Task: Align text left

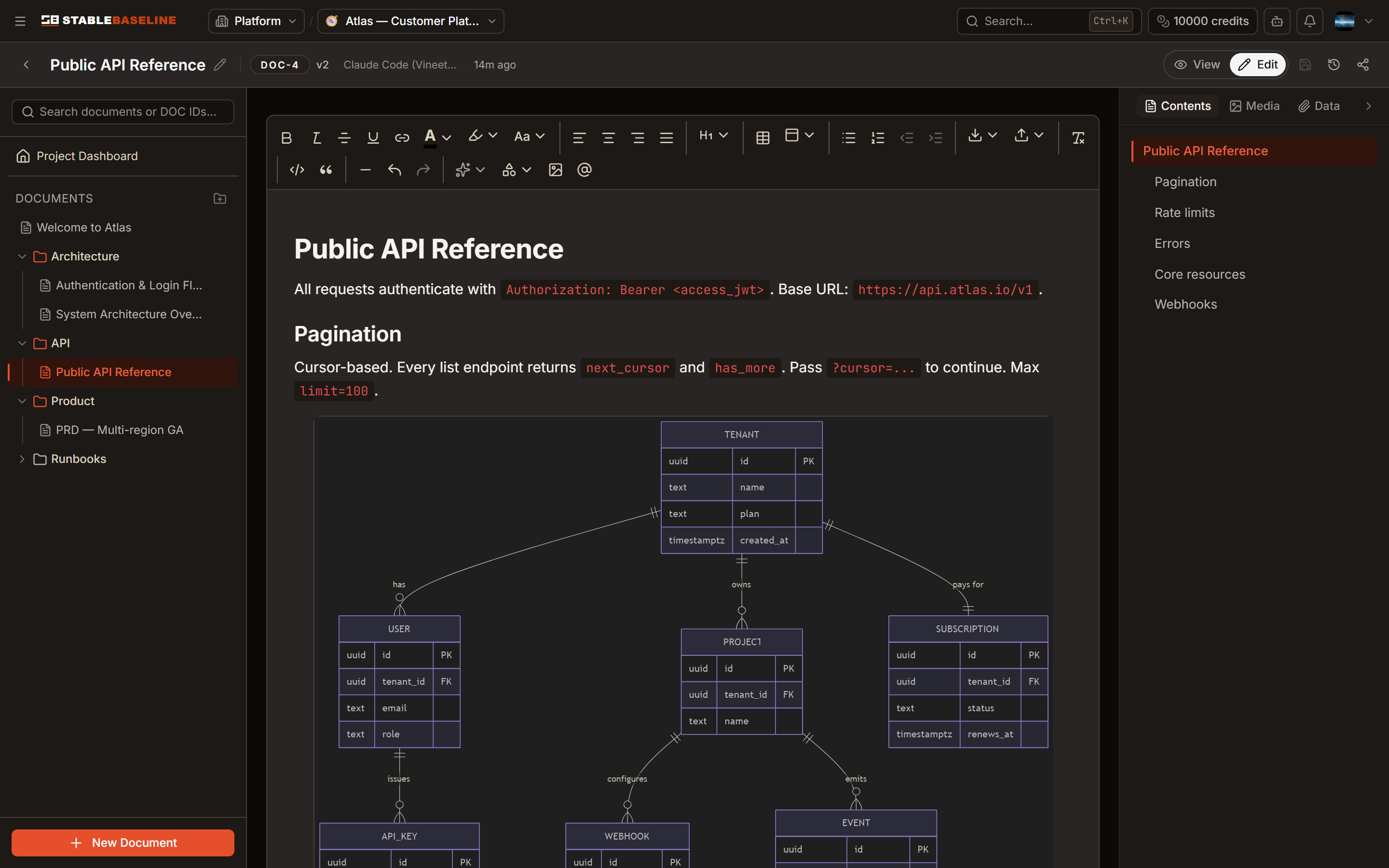Action: (579, 138)
